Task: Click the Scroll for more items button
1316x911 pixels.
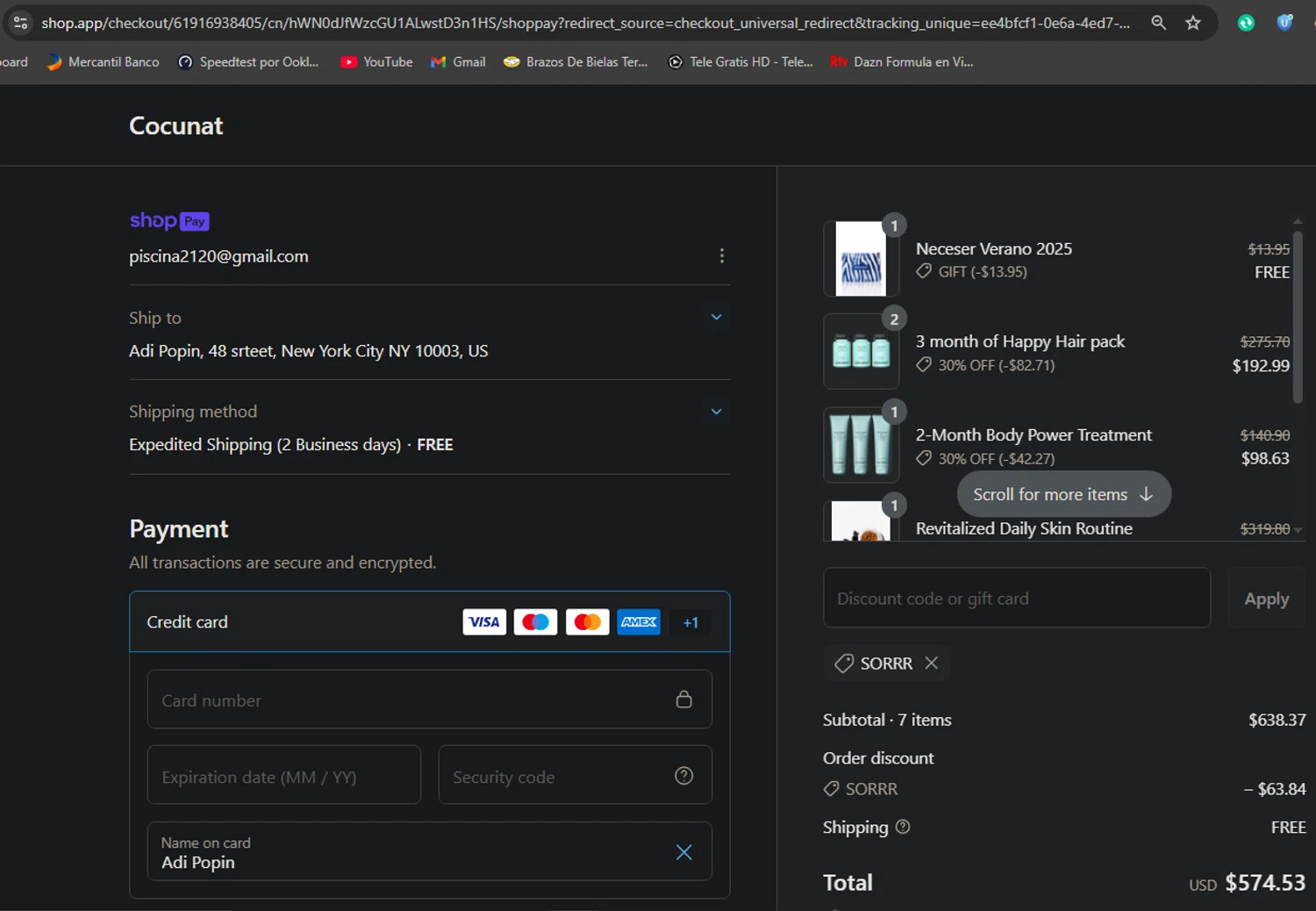Action: [x=1063, y=494]
